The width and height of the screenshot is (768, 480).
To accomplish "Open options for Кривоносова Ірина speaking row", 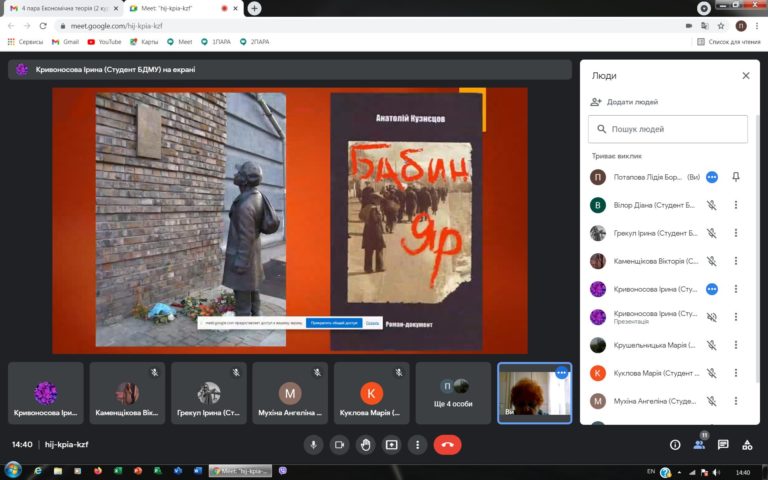I will (x=736, y=289).
